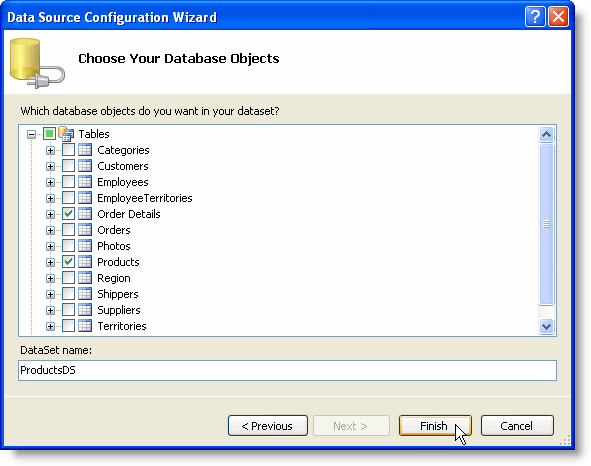Expand the Orders table node
Viewport: 591px width, 466px height.
(50, 230)
